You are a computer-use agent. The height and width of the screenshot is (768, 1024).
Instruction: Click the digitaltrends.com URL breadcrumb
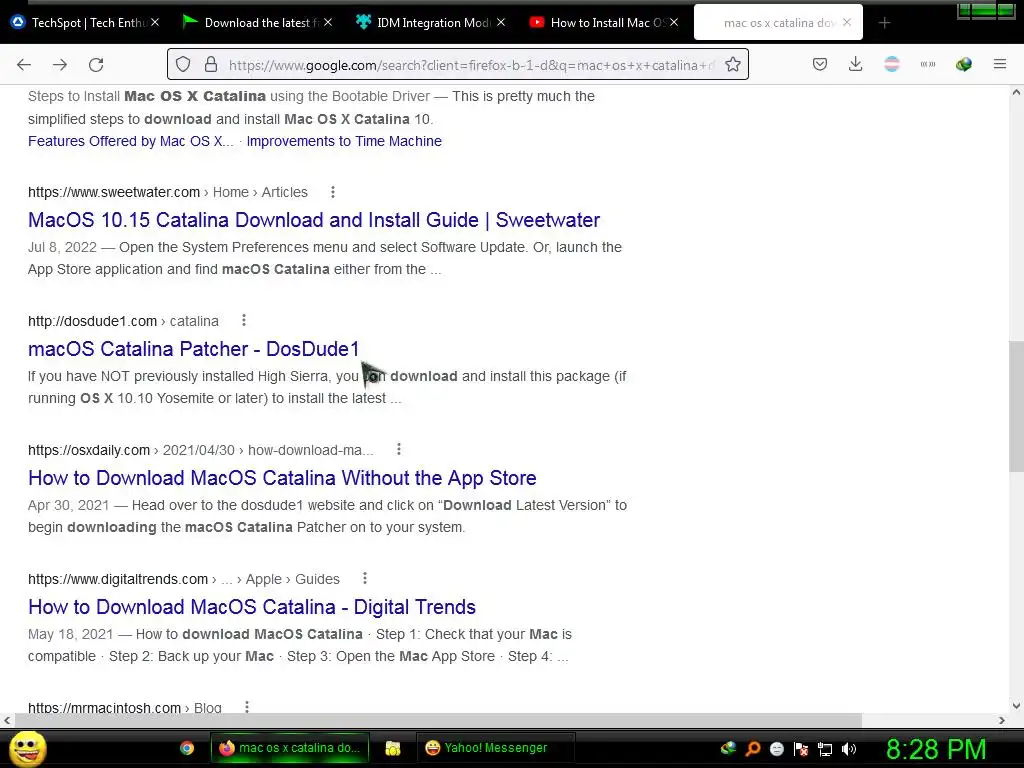pyautogui.click(x=184, y=579)
